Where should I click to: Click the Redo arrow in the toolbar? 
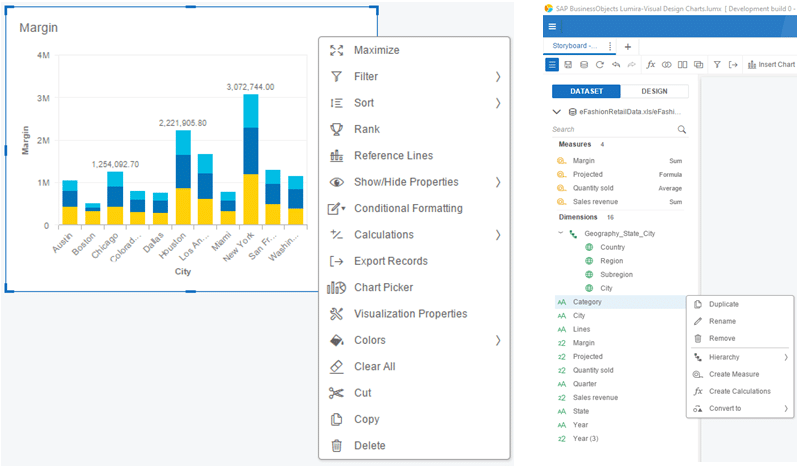click(x=632, y=65)
